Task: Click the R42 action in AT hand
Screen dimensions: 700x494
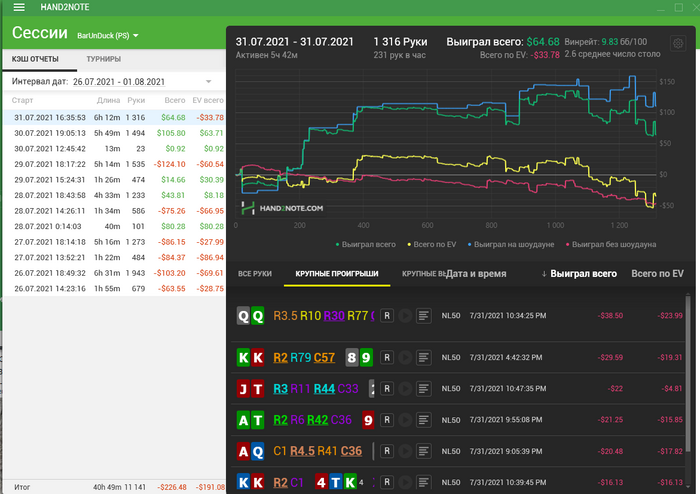Action: click(317, 420)
